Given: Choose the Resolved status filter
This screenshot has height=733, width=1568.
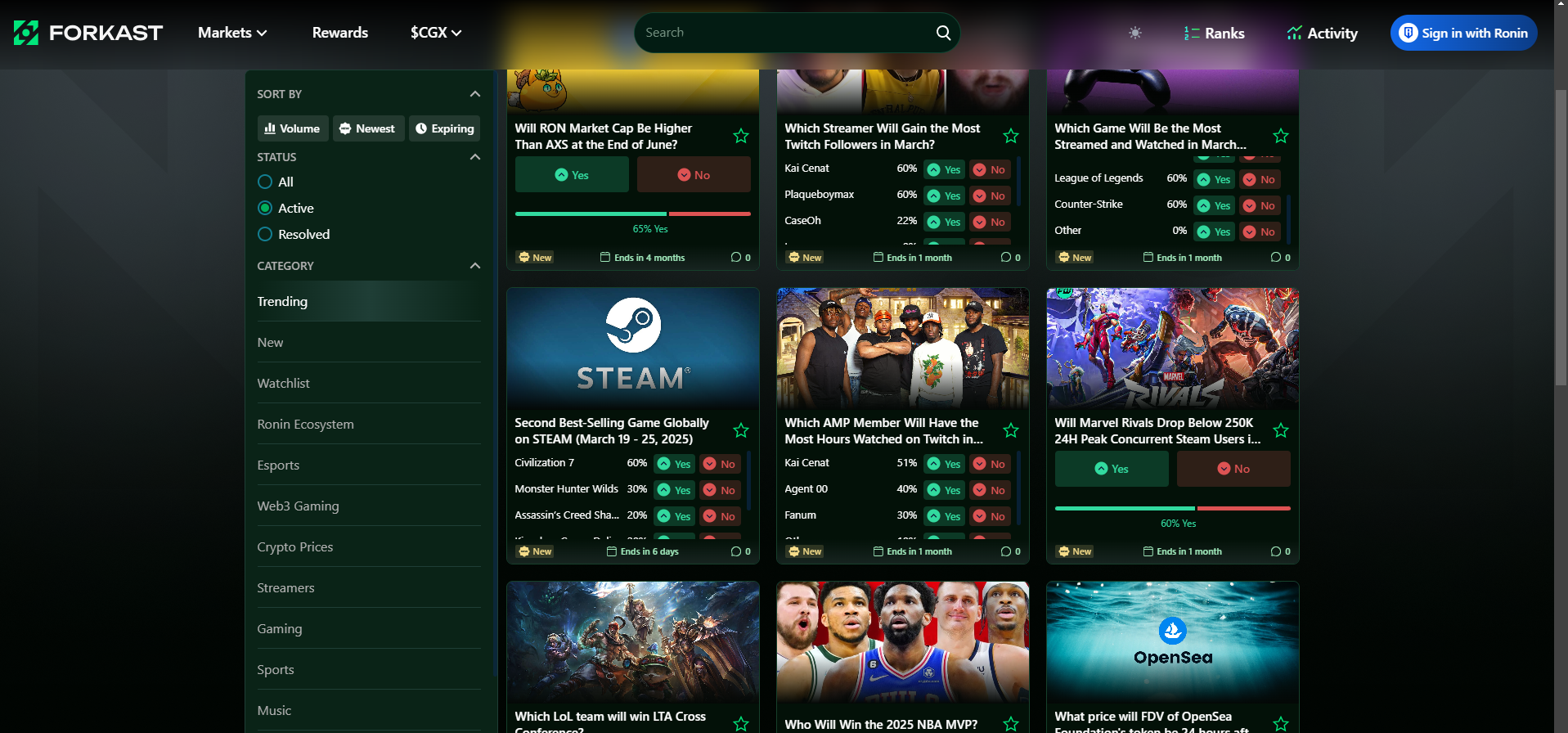Looking at the screenshot, I should click(265, 234).
